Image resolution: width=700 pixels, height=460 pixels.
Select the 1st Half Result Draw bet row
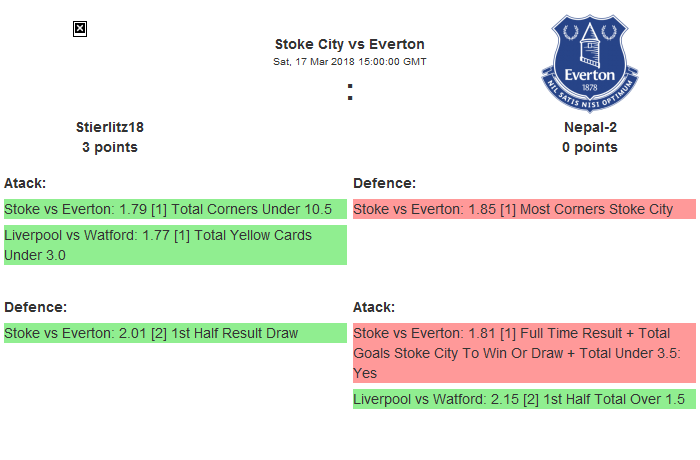click(175, 333)
